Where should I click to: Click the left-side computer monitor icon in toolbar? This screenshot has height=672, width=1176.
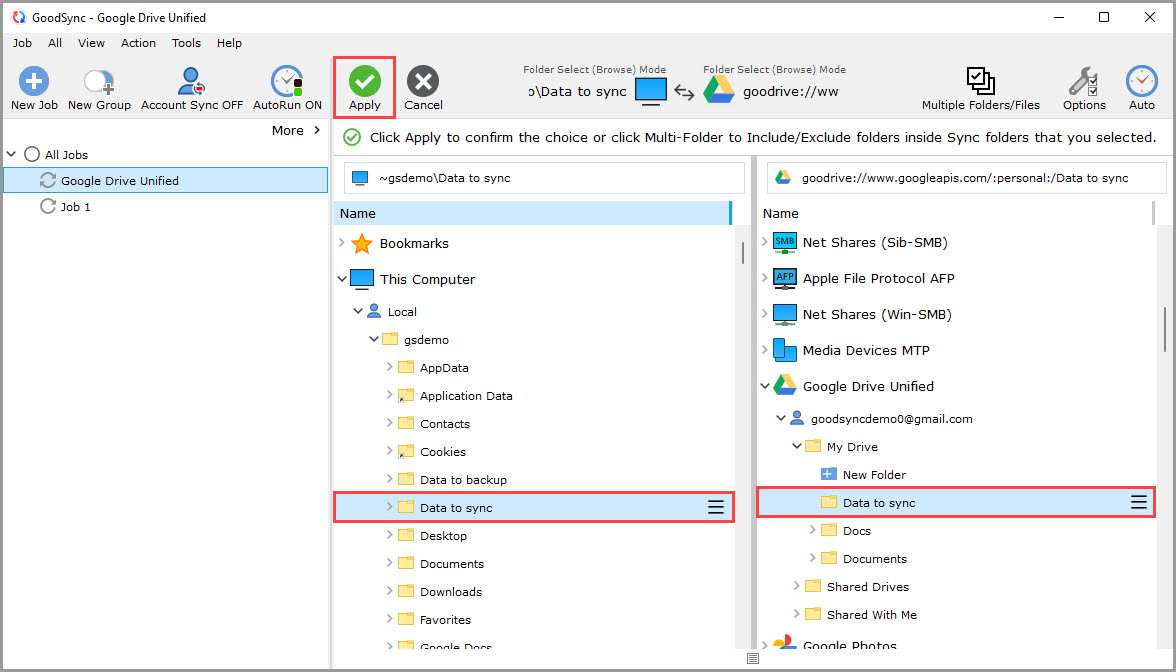pos(650,92)
